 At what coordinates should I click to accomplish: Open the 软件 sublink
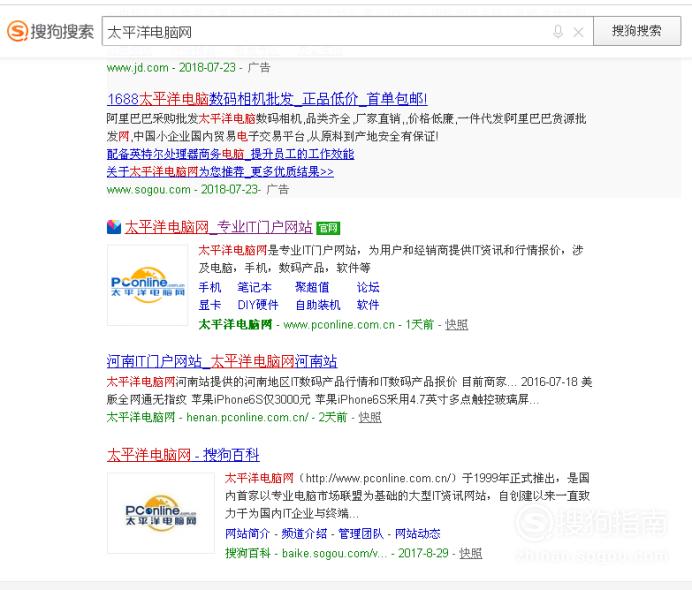point(368,305)
